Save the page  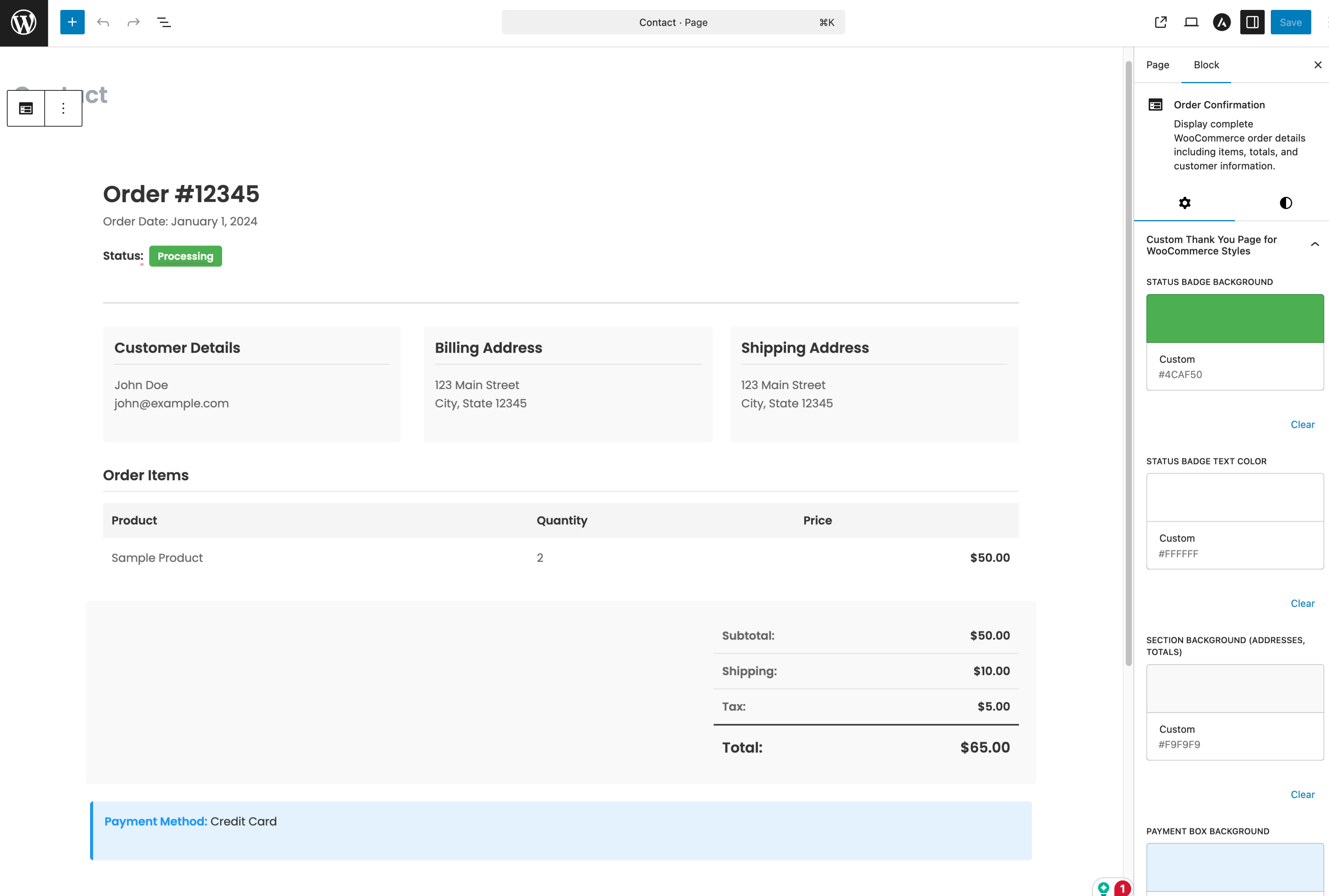pos(1291,22)
